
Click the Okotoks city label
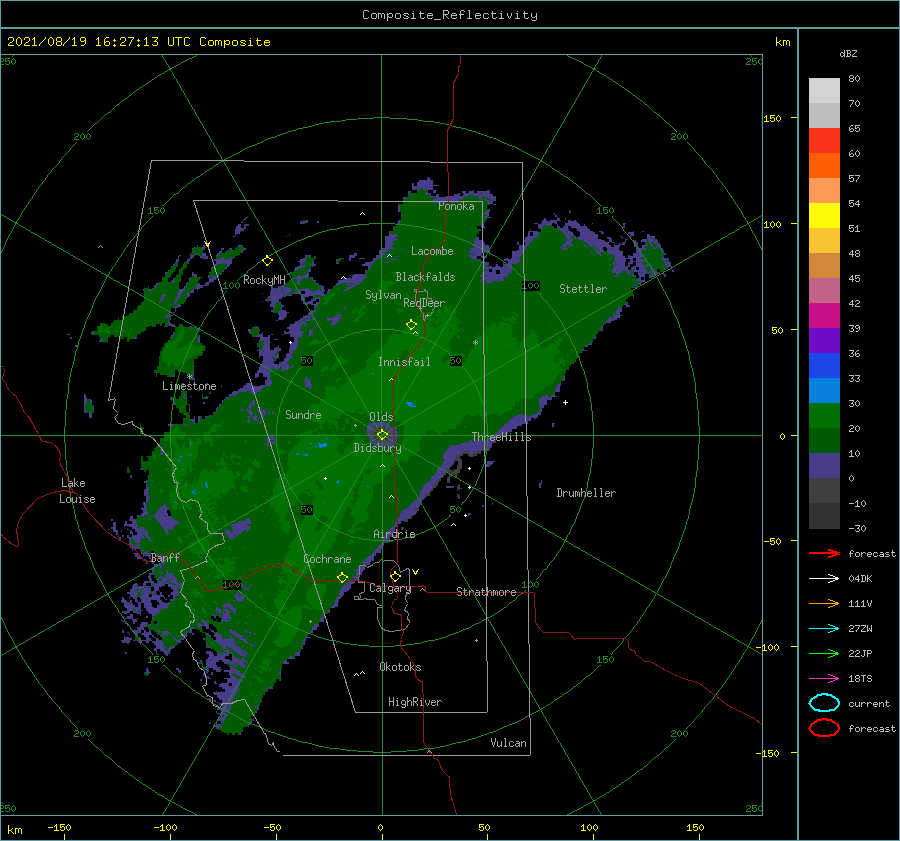(400, 666)
